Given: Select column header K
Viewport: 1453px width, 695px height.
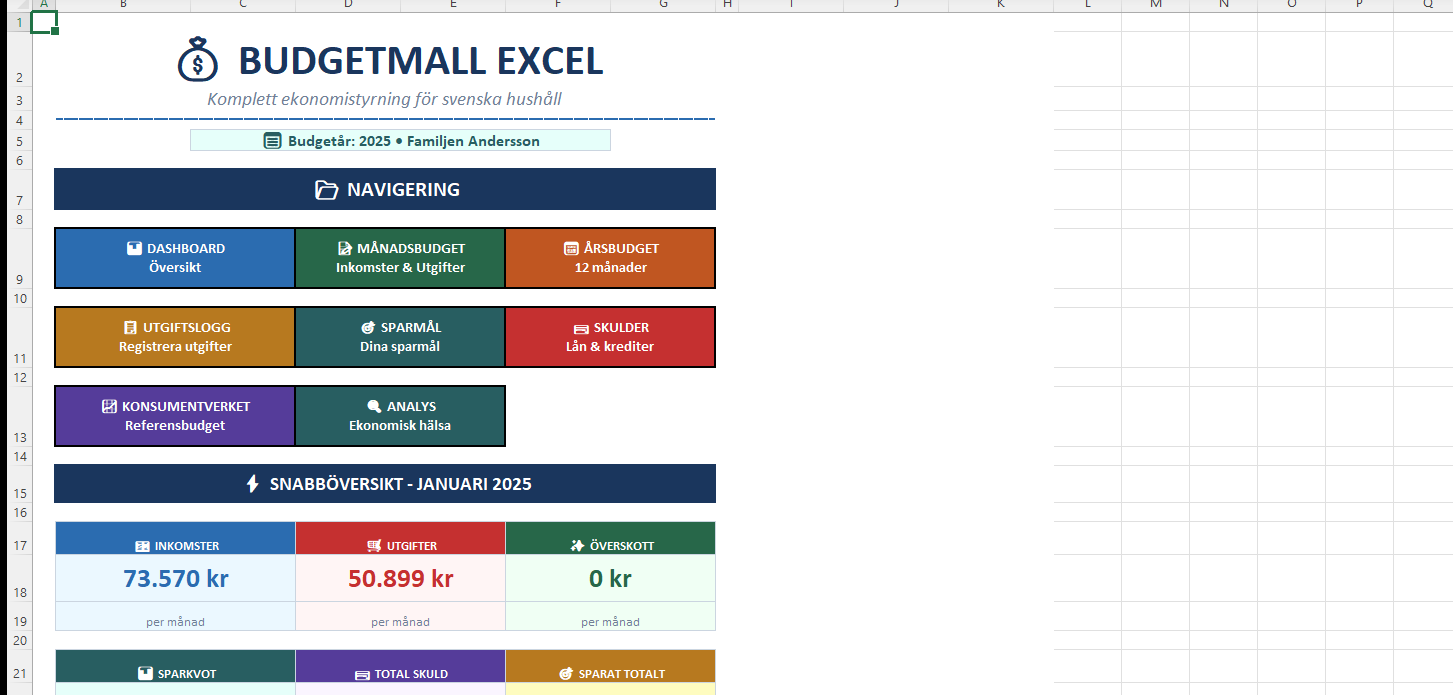Looking at the screenshot, I should (x=1001, y=5).
